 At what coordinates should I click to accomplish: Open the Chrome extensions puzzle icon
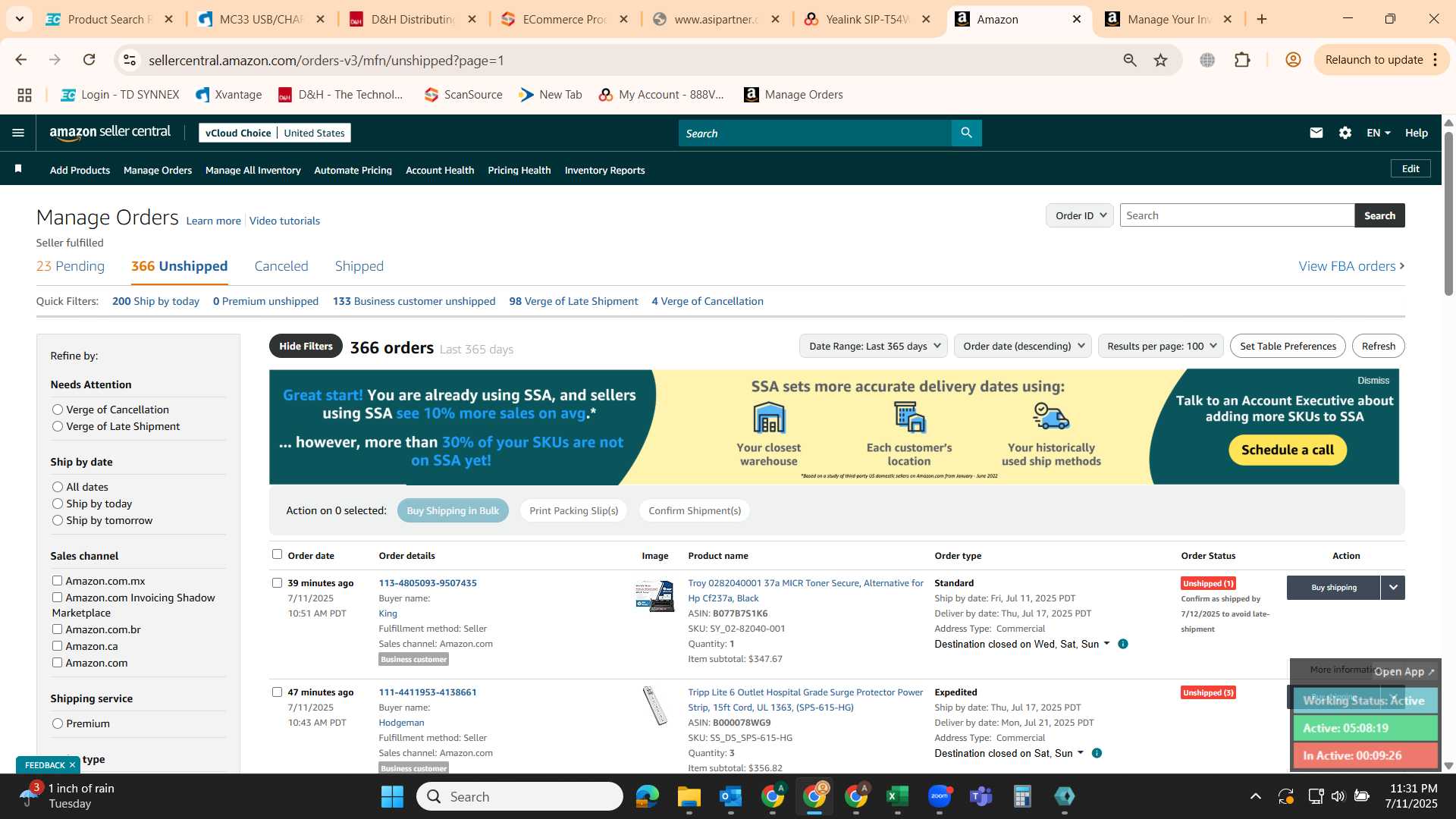1242,60
